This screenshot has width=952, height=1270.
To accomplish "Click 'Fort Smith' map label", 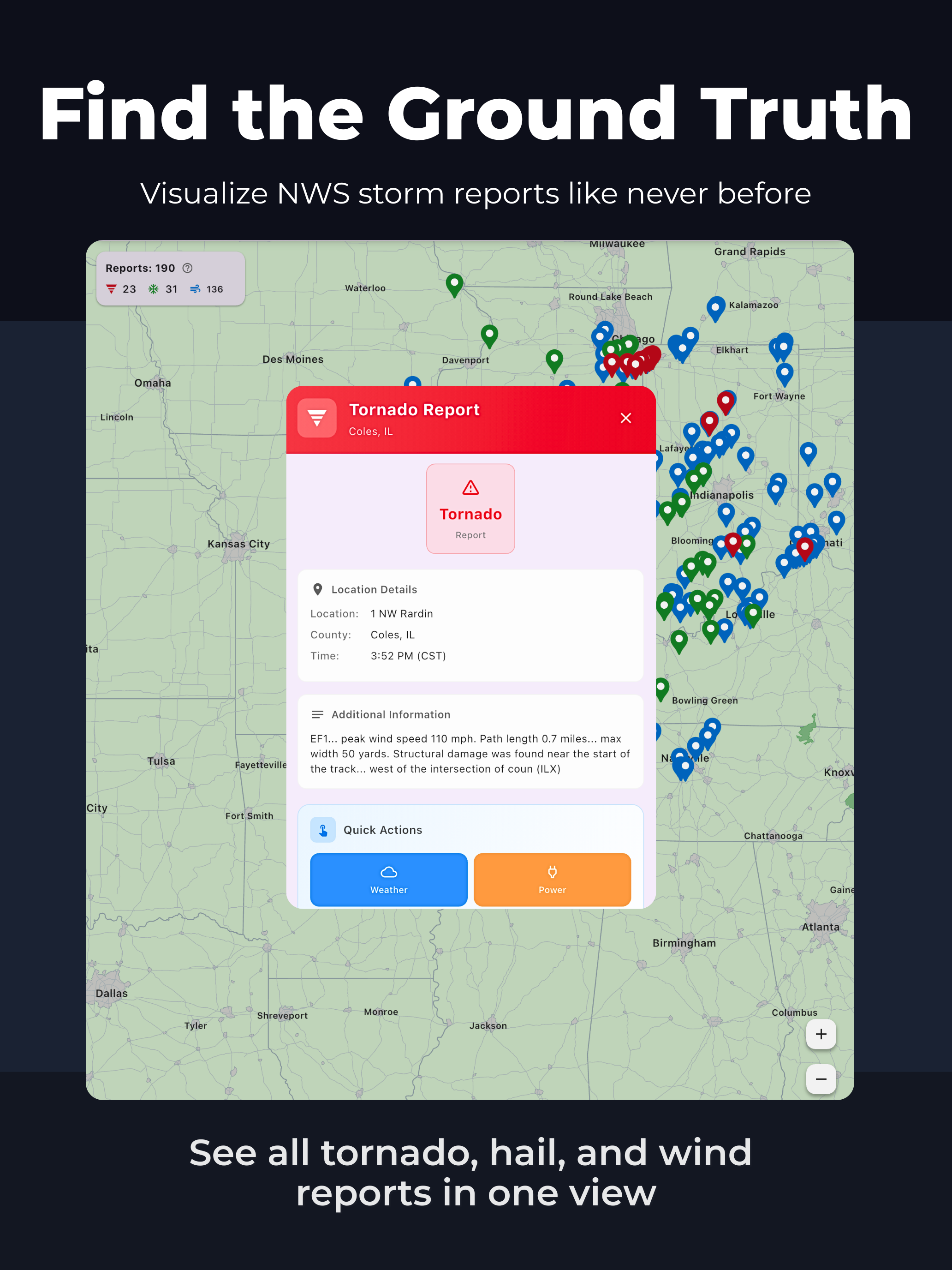I will coord(249,816).
